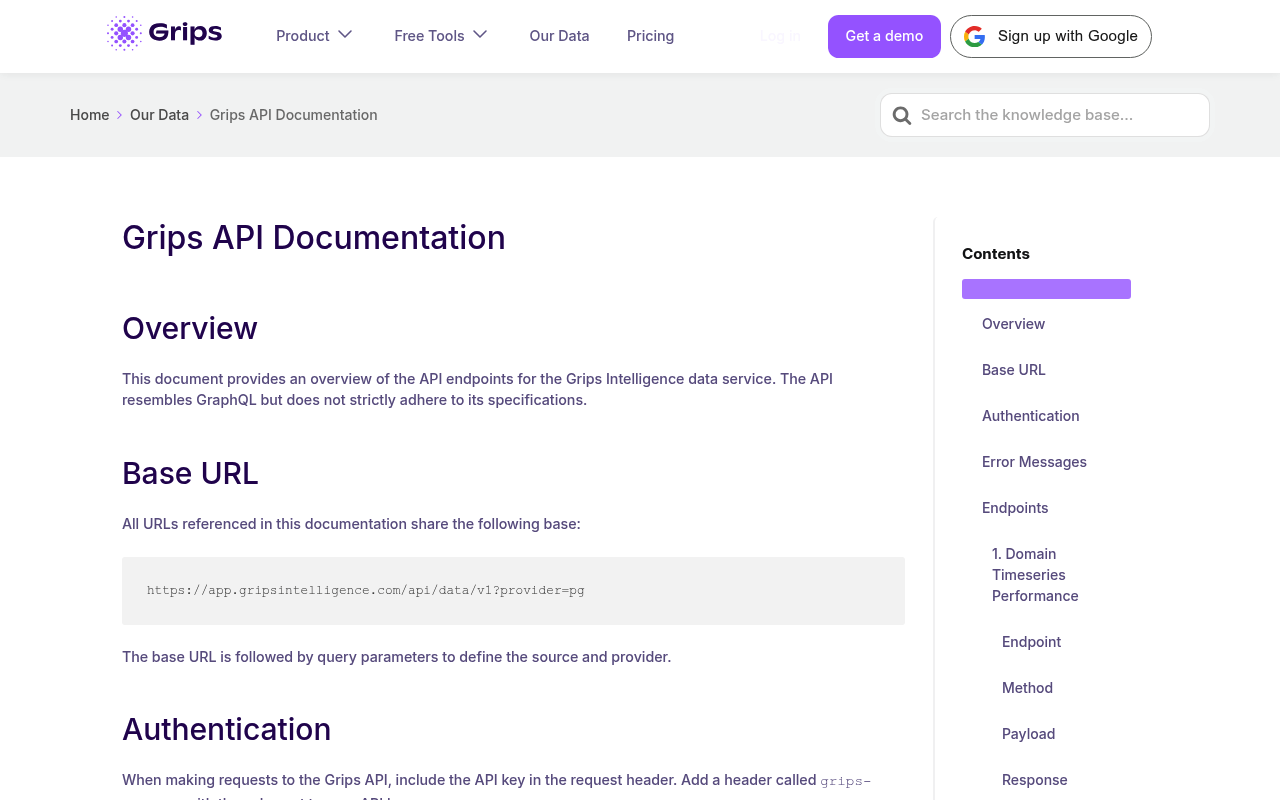Click Grips API Documentation breadcrumb
1280x800 pixels.
pyautogui.click(x=294, y=115)
